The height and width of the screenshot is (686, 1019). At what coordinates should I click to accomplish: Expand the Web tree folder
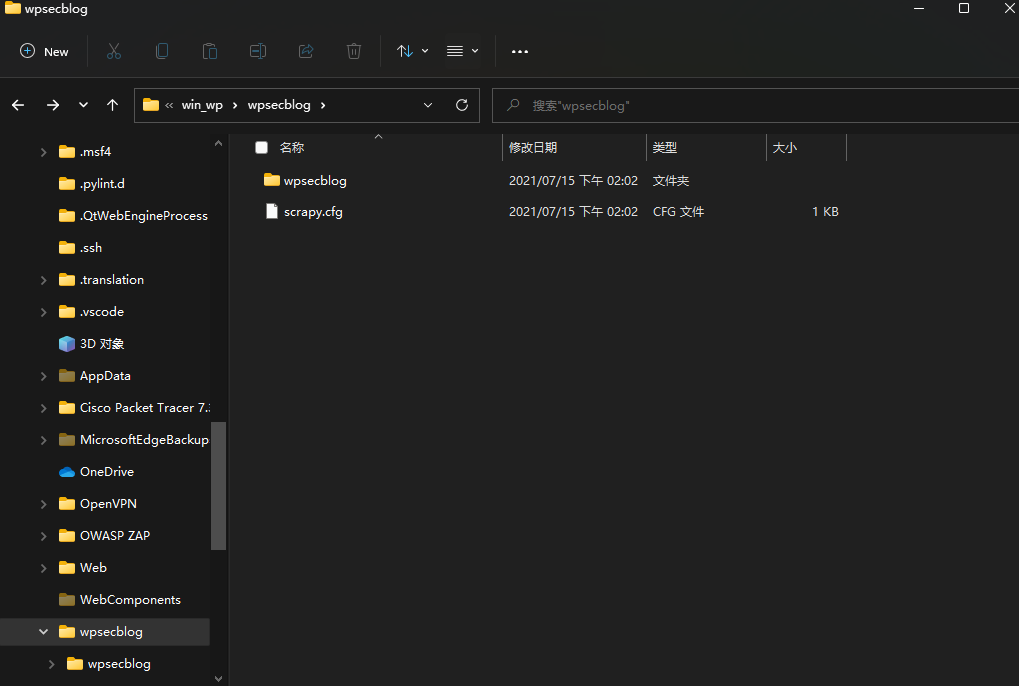point(44,568)
